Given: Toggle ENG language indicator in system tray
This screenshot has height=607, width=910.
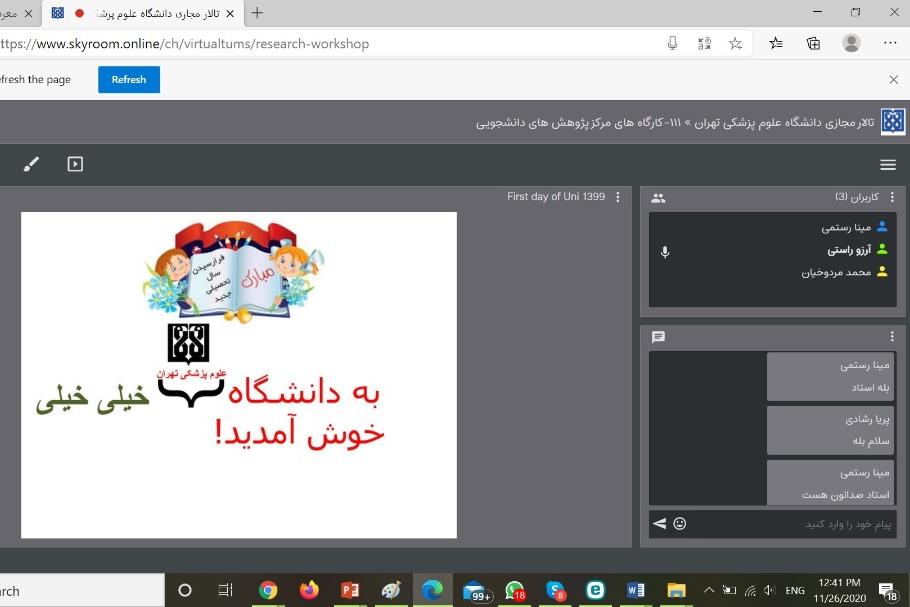Looking at the screenshot, I should click(x=794, y=590).
